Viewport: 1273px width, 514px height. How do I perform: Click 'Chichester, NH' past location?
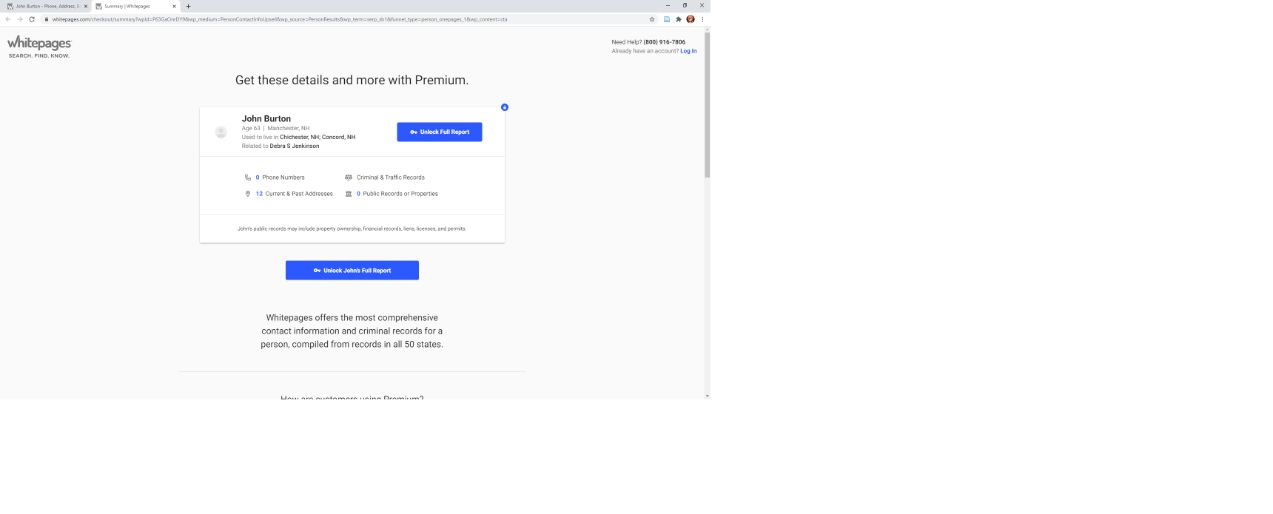pyautogui.click(x=299, y=137)
